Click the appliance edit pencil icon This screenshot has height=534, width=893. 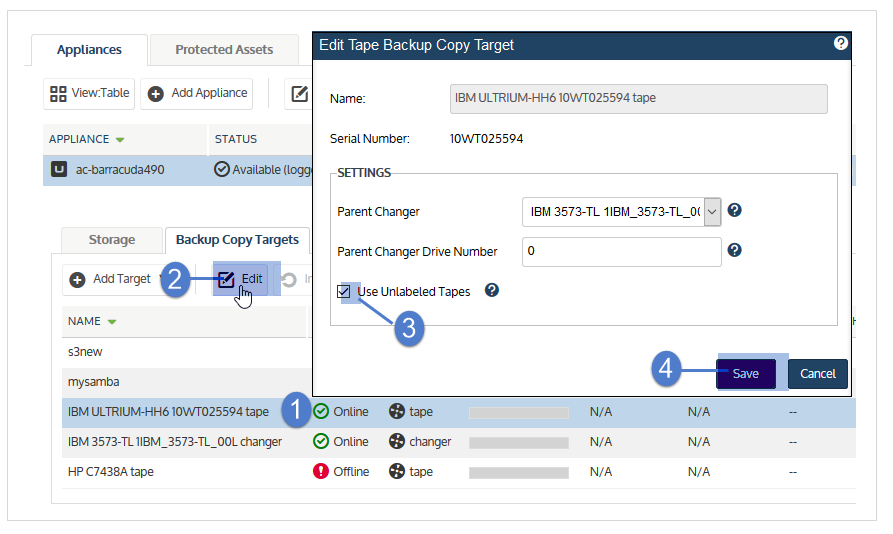300,93
